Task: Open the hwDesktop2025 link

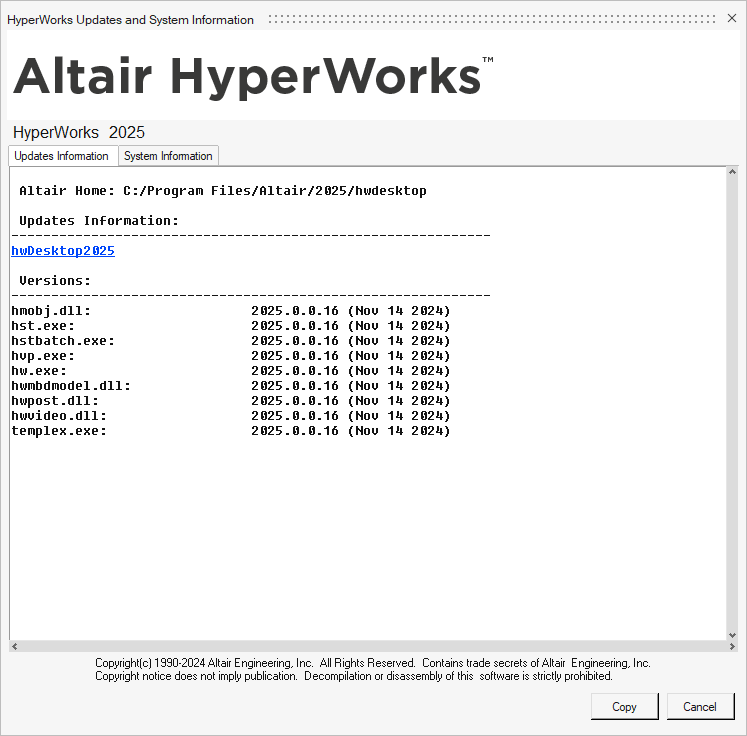Action: (63, 251)
